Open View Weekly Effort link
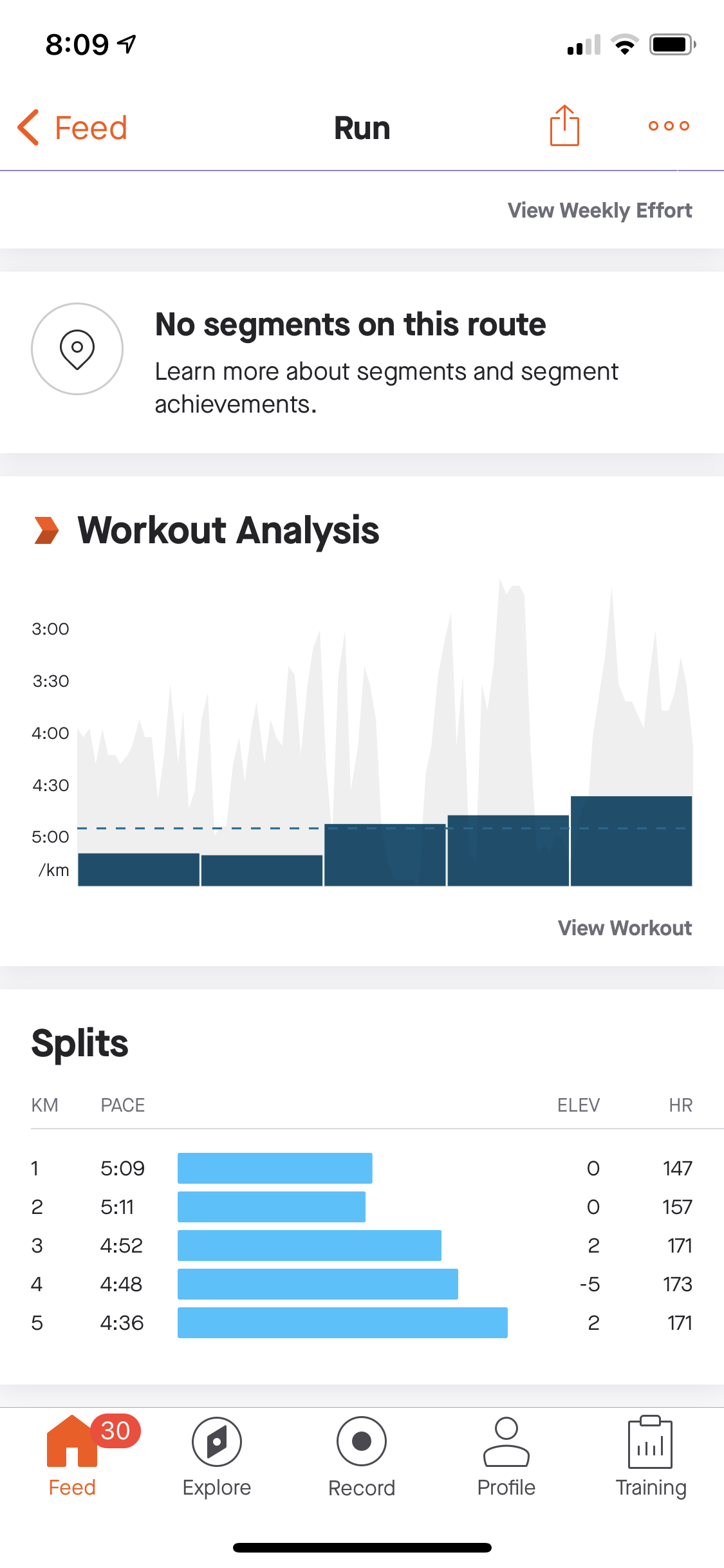724x1568 pixels. point(599,210)
